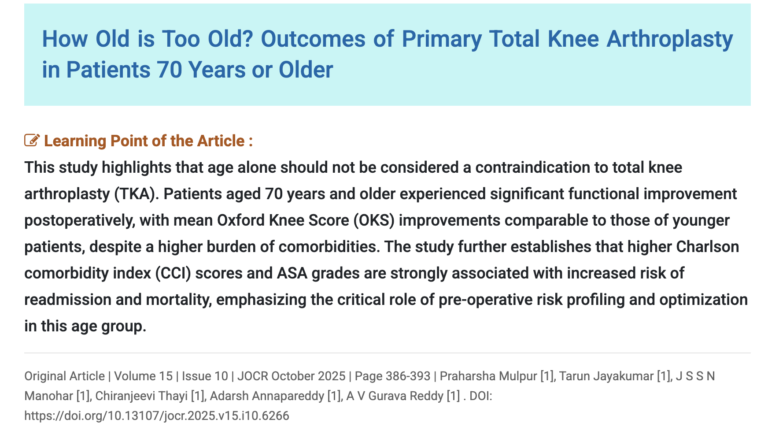Click the edit pencil icon beside Learning Point
Viewport: 768px width, 438px height.
[31, 141]
